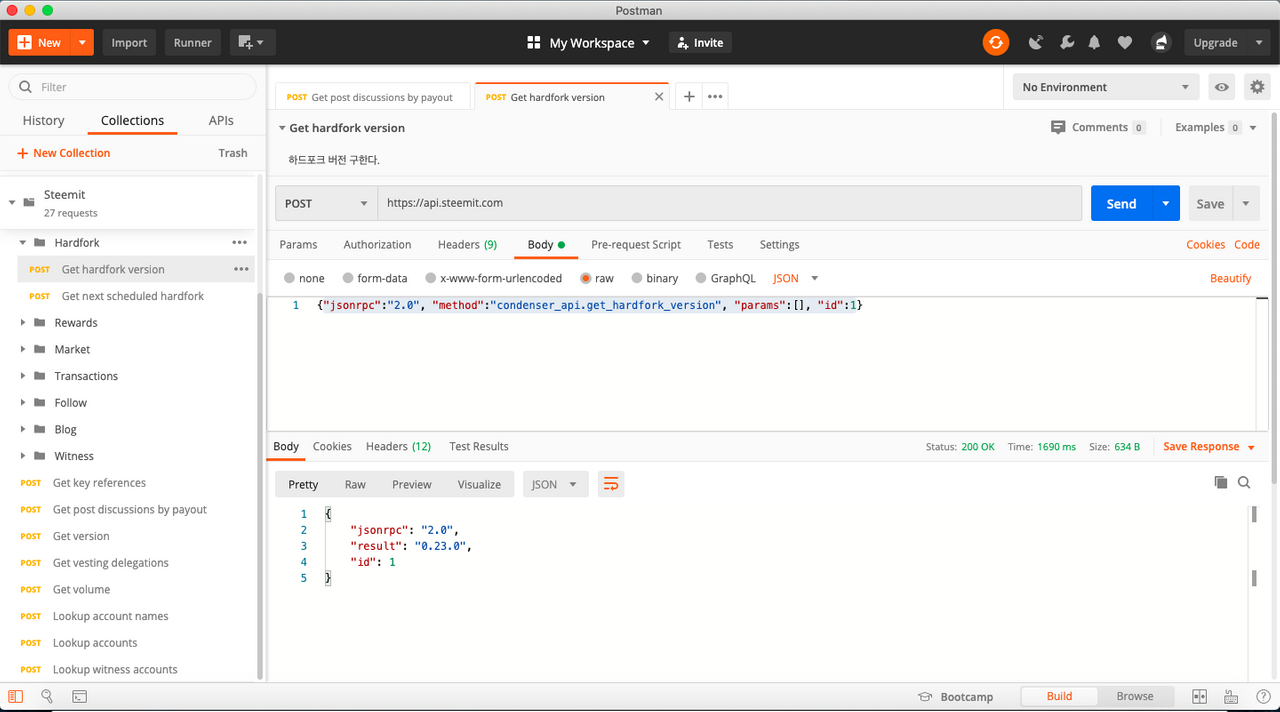
Task: Open the Code snippet link
Action: click(1247, 244)
